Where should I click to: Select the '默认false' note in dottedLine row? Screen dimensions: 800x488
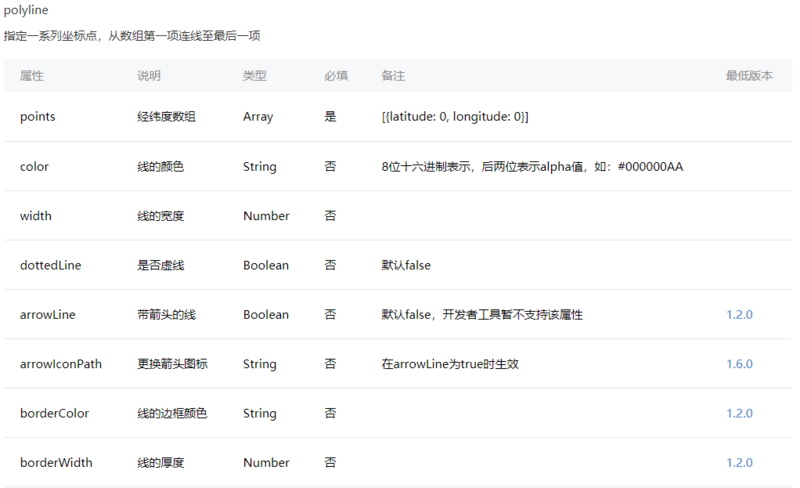pyautogui.click(x=406, y=265)
